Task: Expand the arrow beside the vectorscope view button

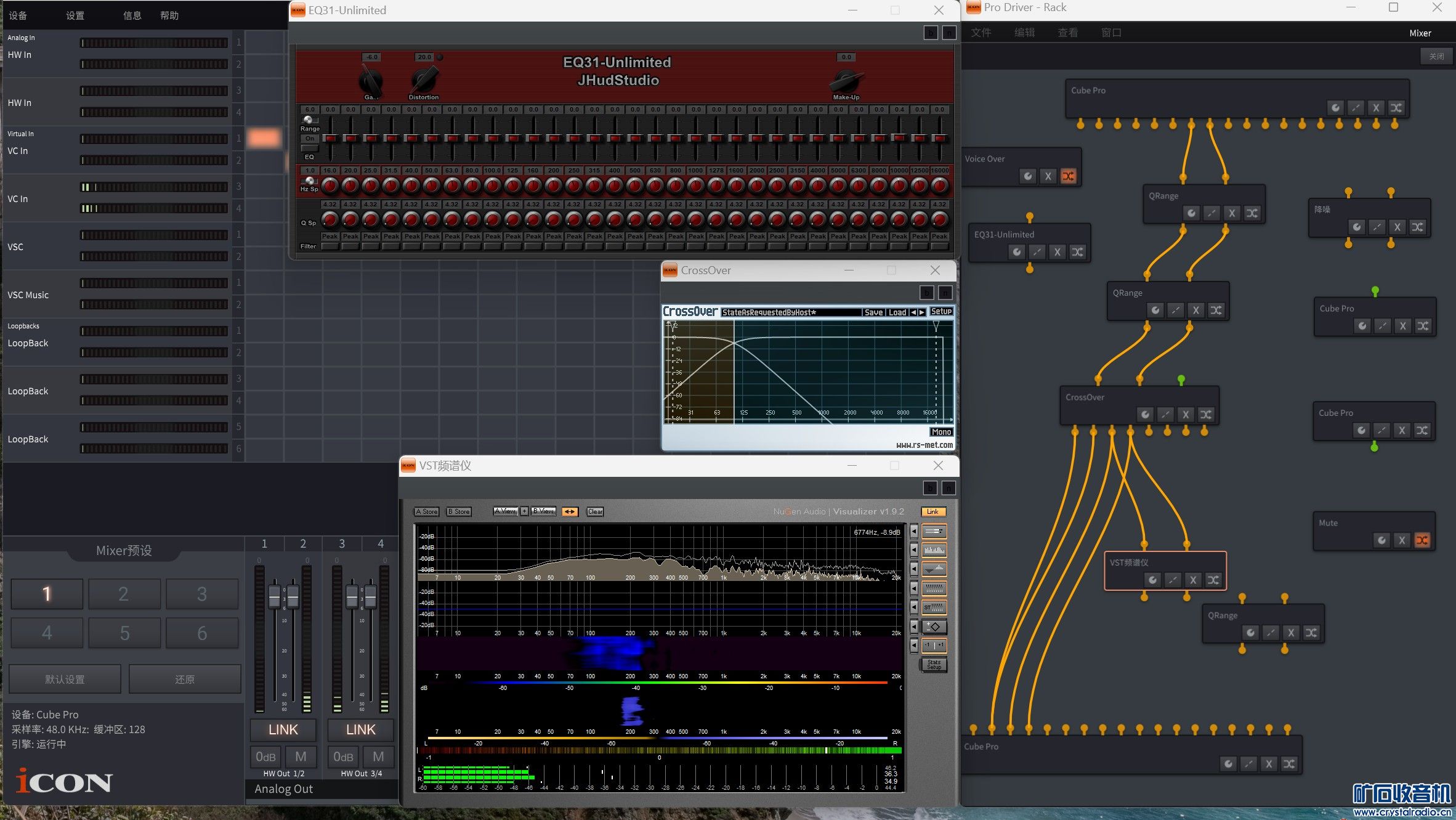Action: (914, 627)
